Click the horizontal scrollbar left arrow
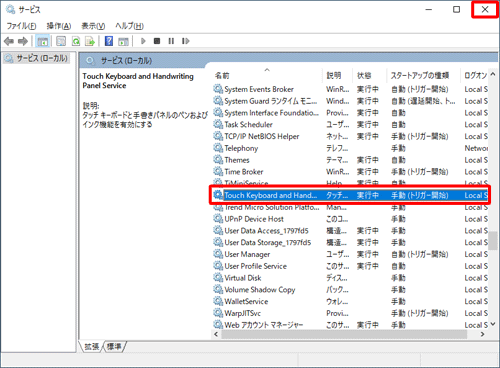500x368 pixels. 216,334
